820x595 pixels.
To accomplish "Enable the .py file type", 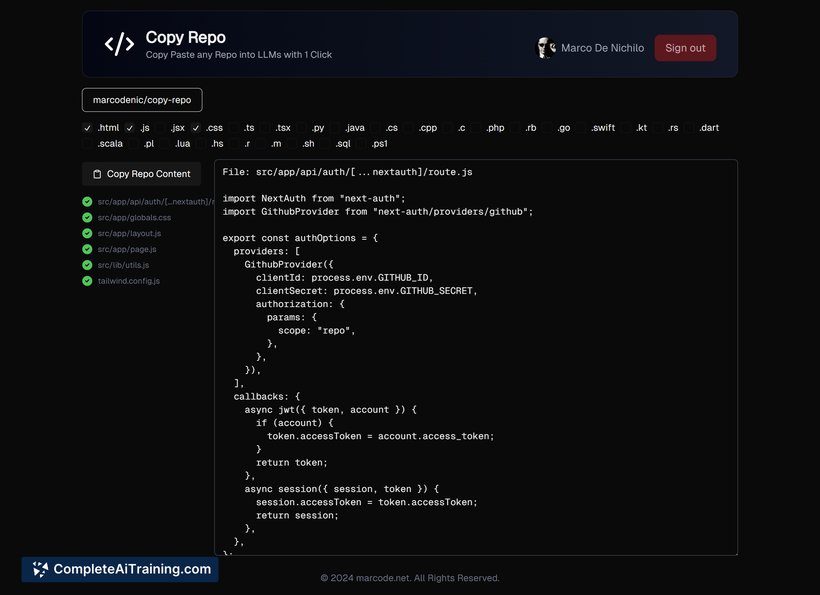I will [301, 128].
